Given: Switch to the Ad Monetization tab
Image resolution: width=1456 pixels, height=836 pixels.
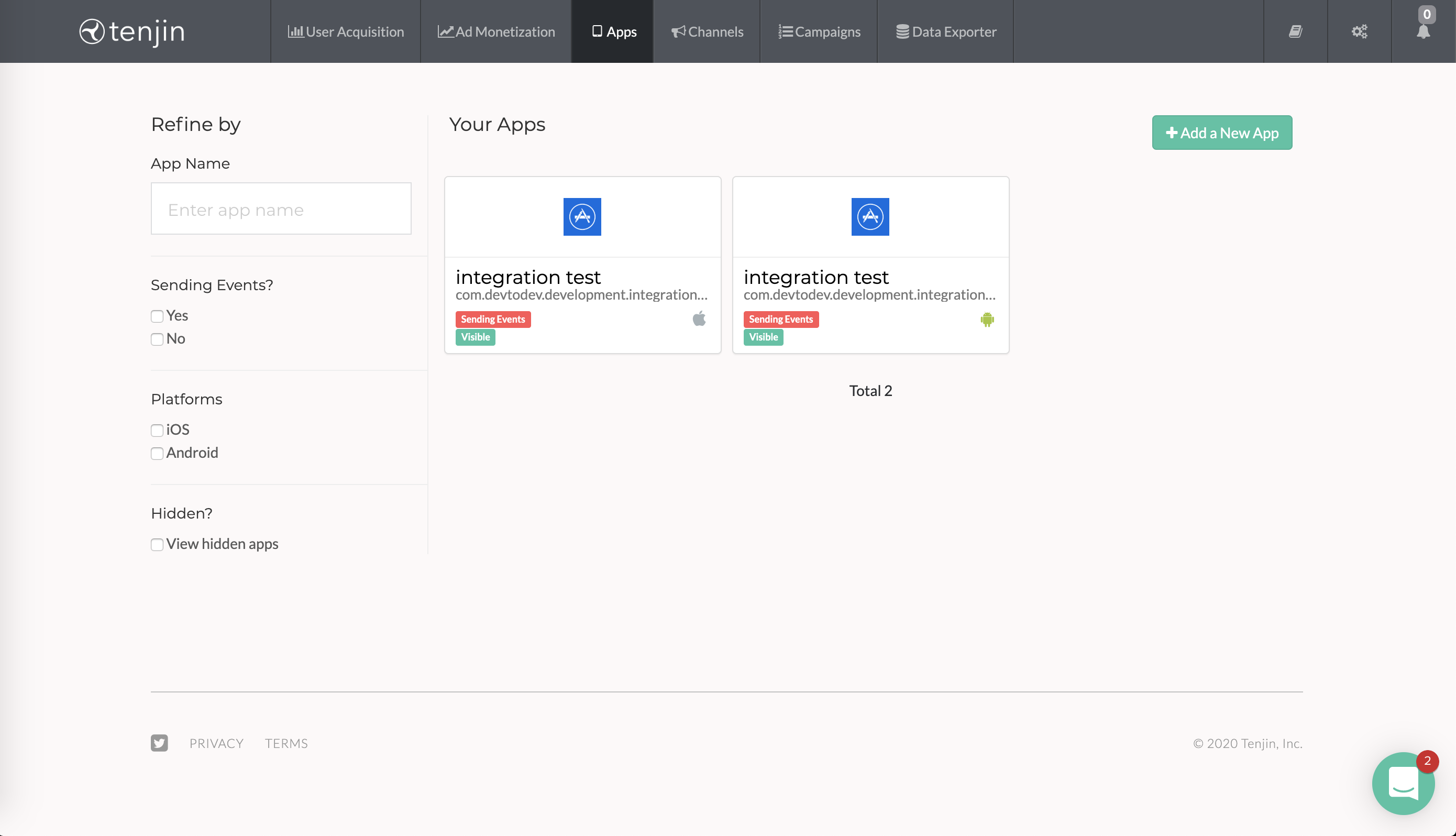Looking at the screenshot, I should 495,31.
